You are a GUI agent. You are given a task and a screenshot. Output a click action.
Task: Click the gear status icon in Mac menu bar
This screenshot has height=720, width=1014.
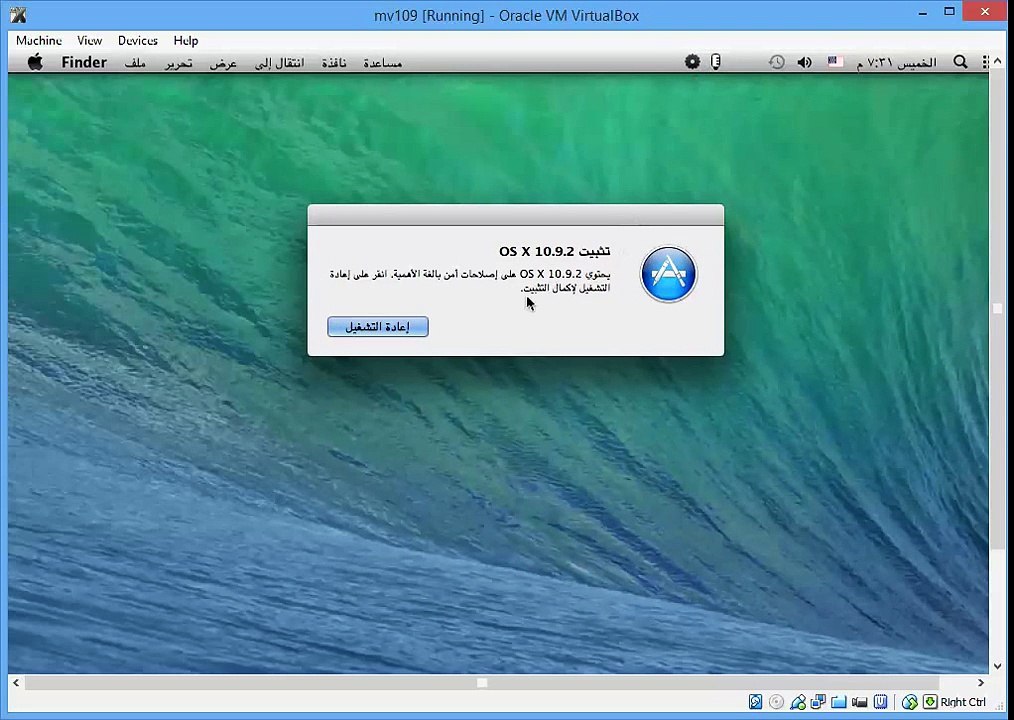tap(692, 62)
